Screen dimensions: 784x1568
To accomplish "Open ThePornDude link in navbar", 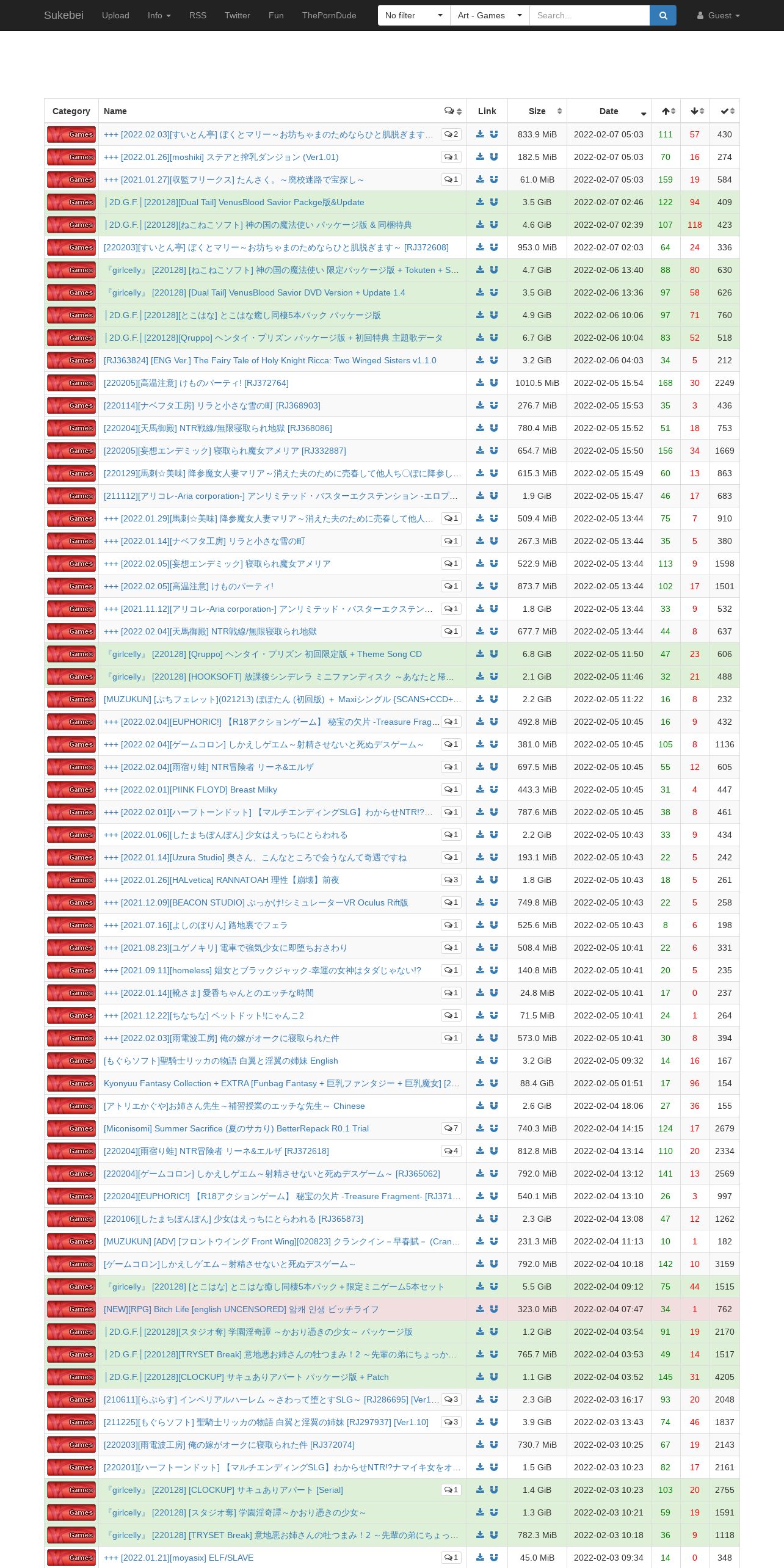I will click(x=329, y=15).
